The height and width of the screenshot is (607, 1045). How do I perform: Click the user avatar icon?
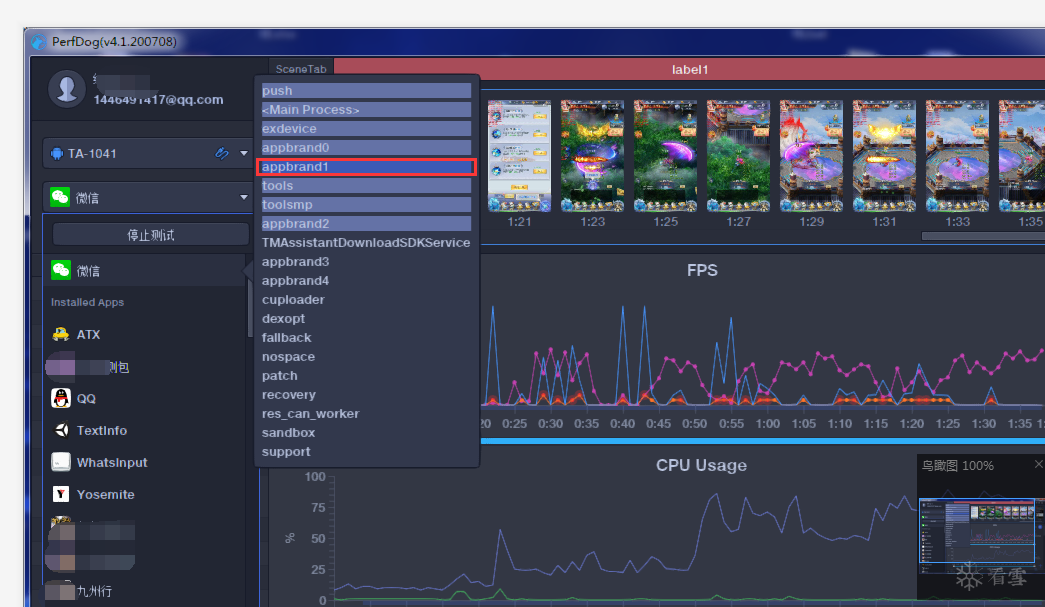pyautogui.click(x=67, y=89)
